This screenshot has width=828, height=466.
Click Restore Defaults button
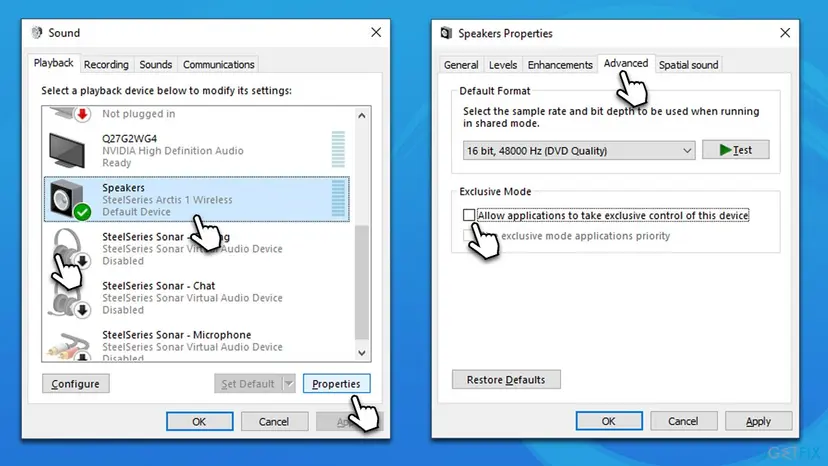tap(506, 379)
